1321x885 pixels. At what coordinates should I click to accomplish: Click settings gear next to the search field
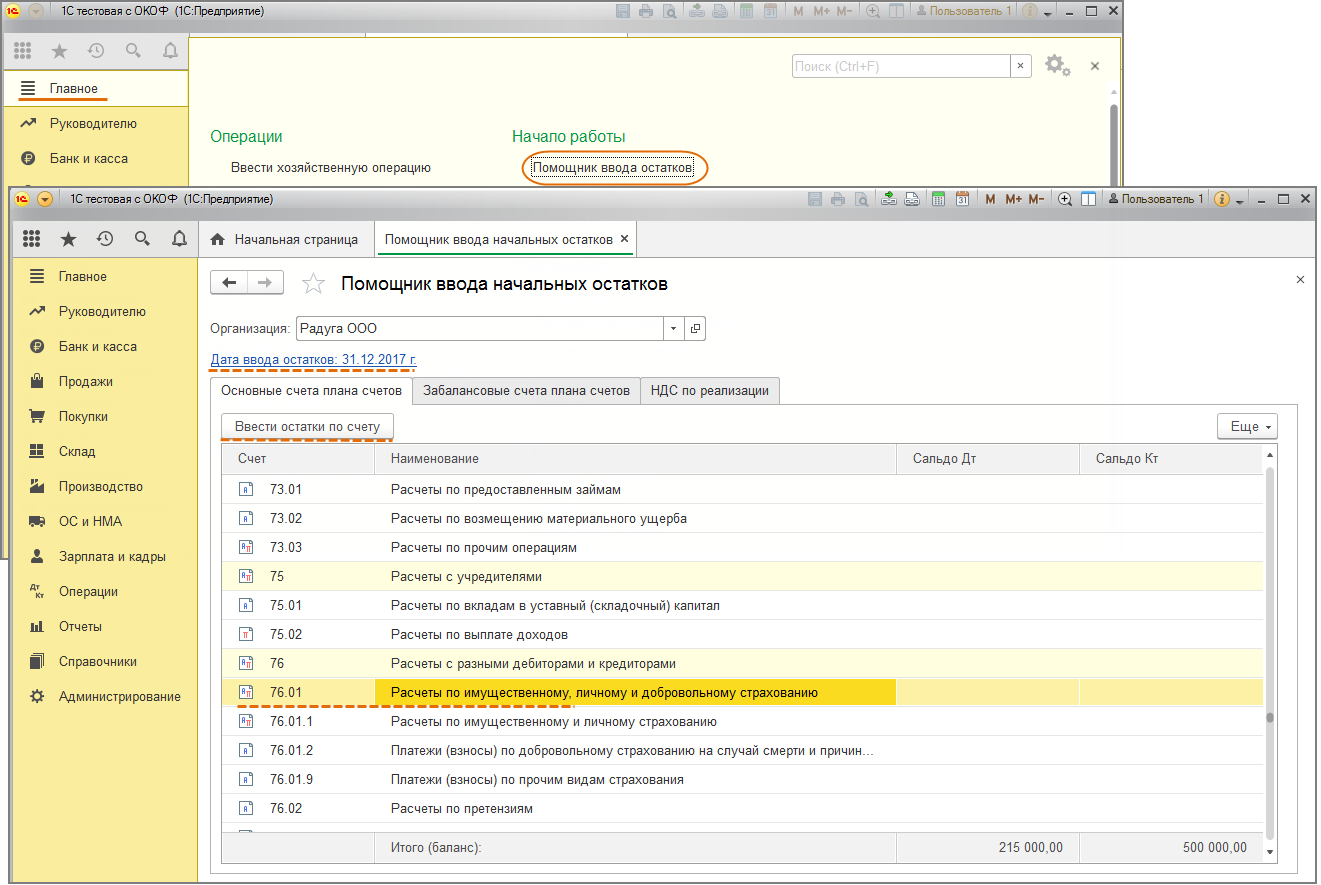point(1056,66)
